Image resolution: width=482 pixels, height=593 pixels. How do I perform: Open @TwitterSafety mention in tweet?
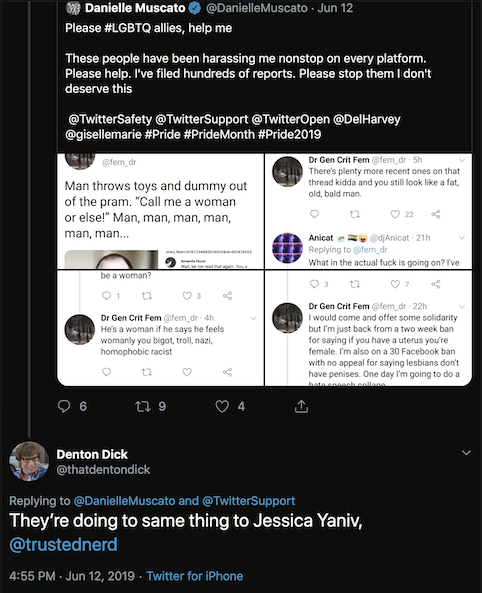110,119
